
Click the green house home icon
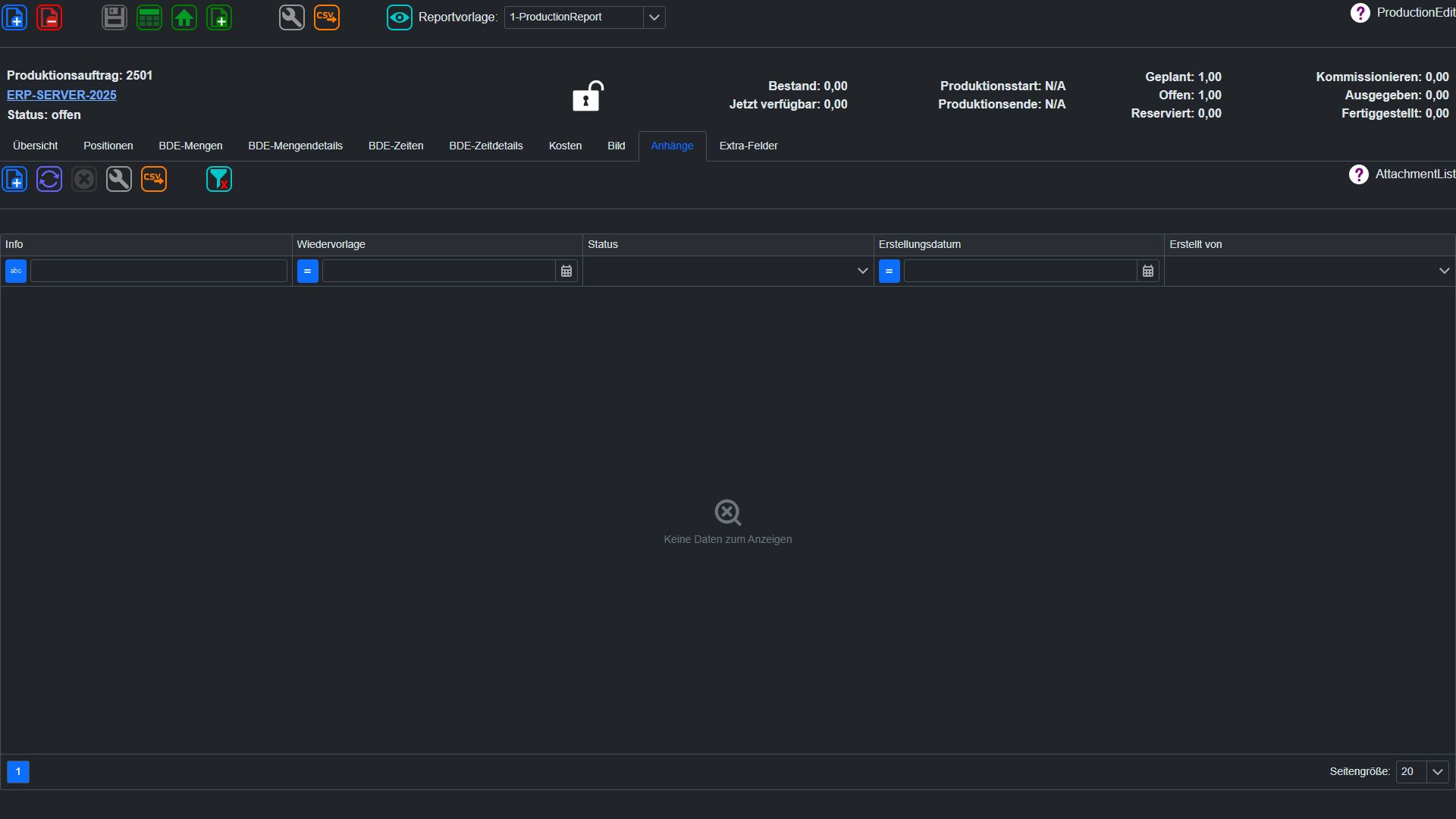point(184,17)
